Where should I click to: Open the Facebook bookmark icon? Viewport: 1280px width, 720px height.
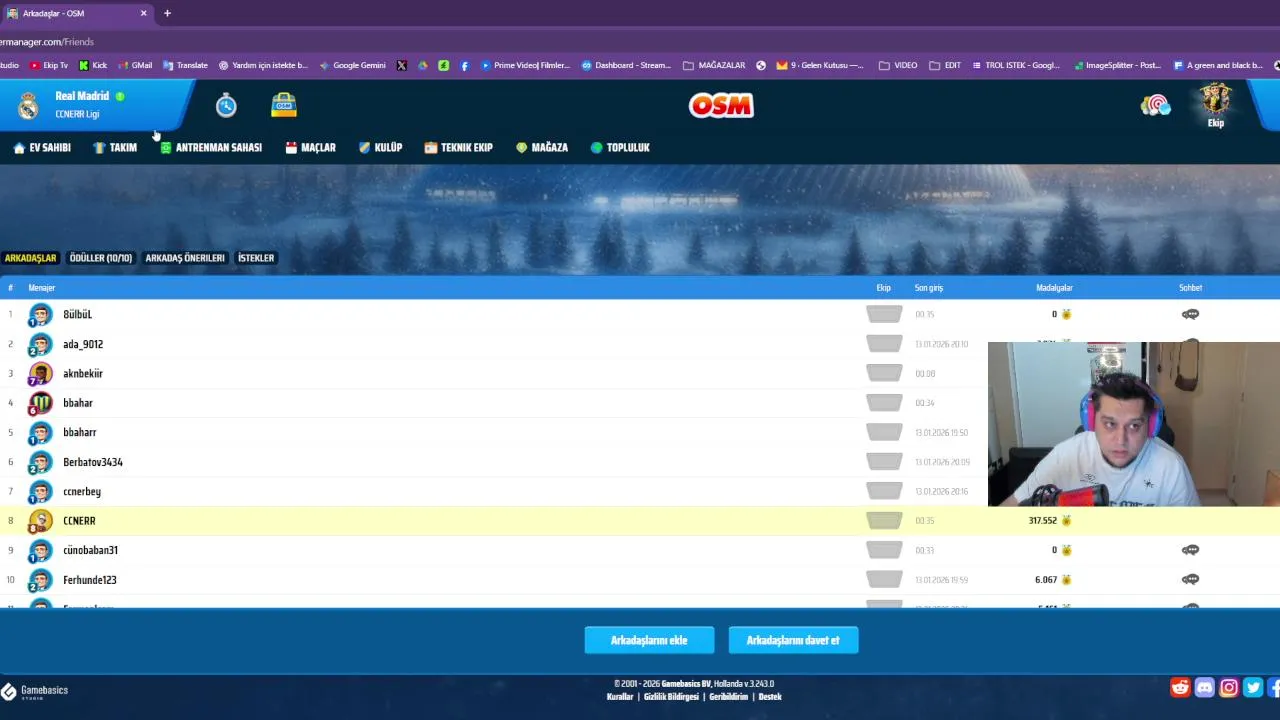pos(465,65)
